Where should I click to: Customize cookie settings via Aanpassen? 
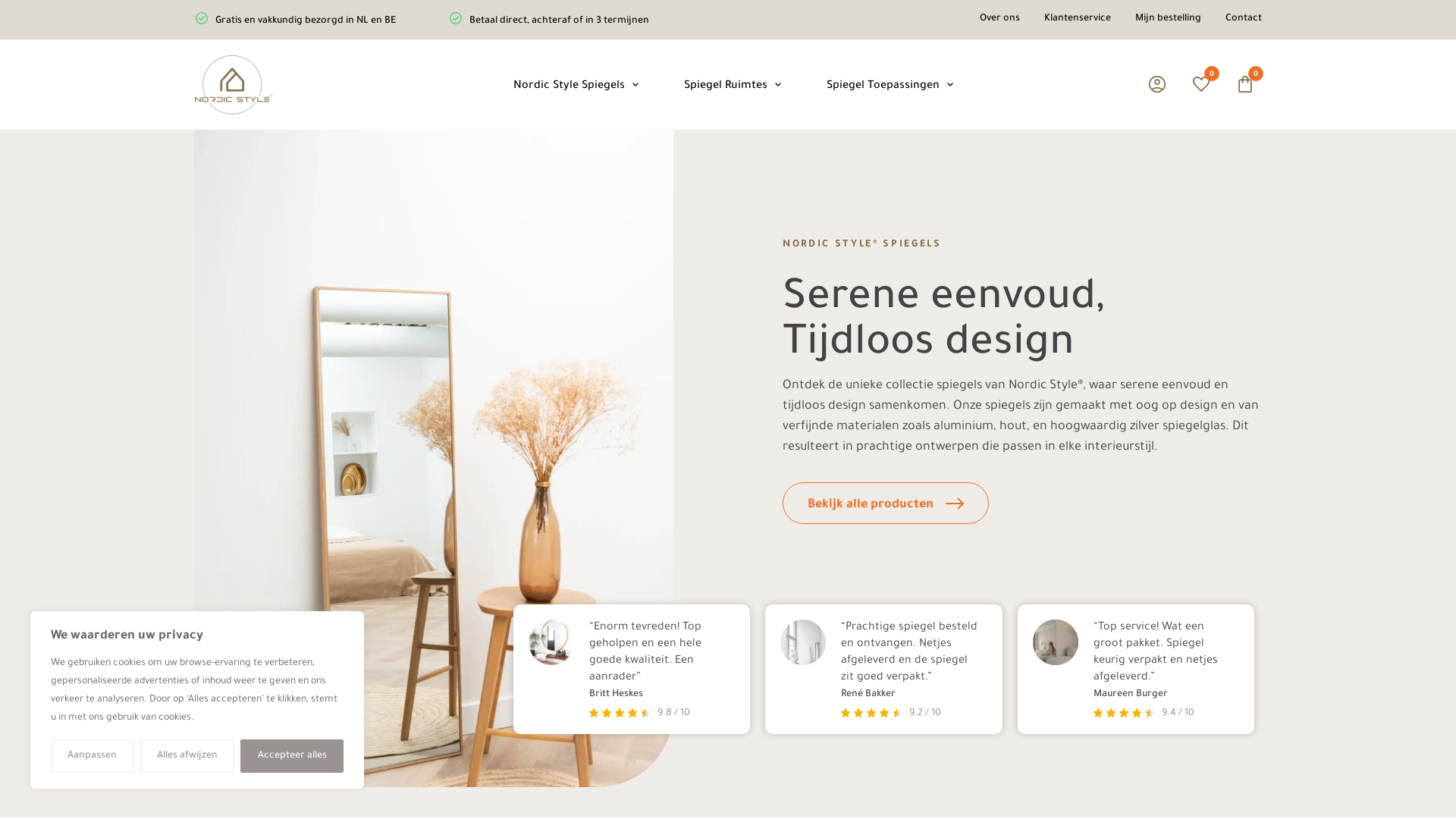93,756
